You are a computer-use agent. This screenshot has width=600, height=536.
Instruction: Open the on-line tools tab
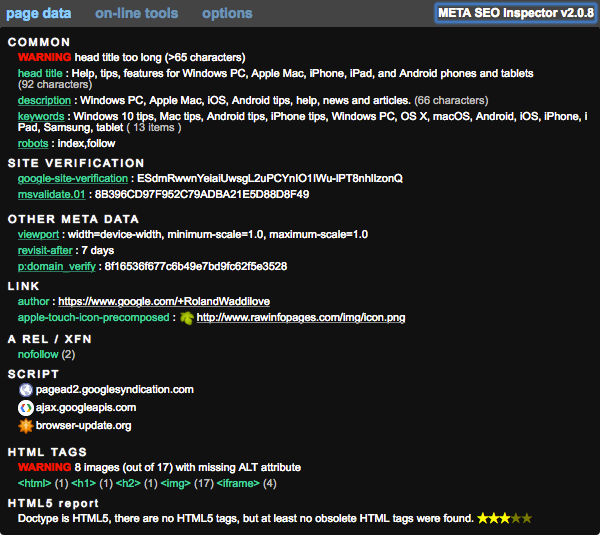pos(137,13)
